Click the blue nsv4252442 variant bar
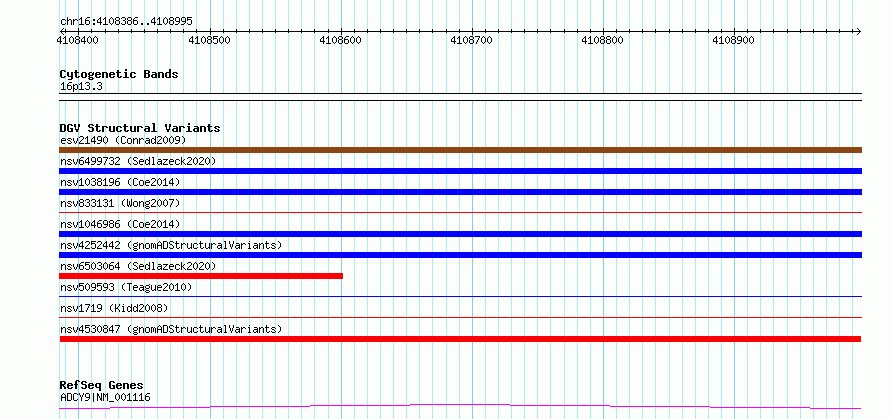The image size is (890, 419). tap(460, 255)
